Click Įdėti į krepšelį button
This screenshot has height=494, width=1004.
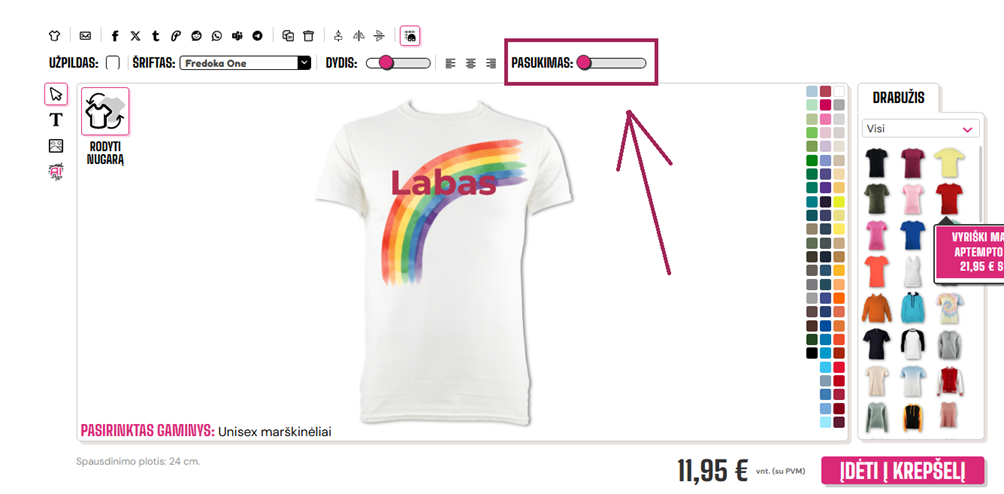coord(903,471)
